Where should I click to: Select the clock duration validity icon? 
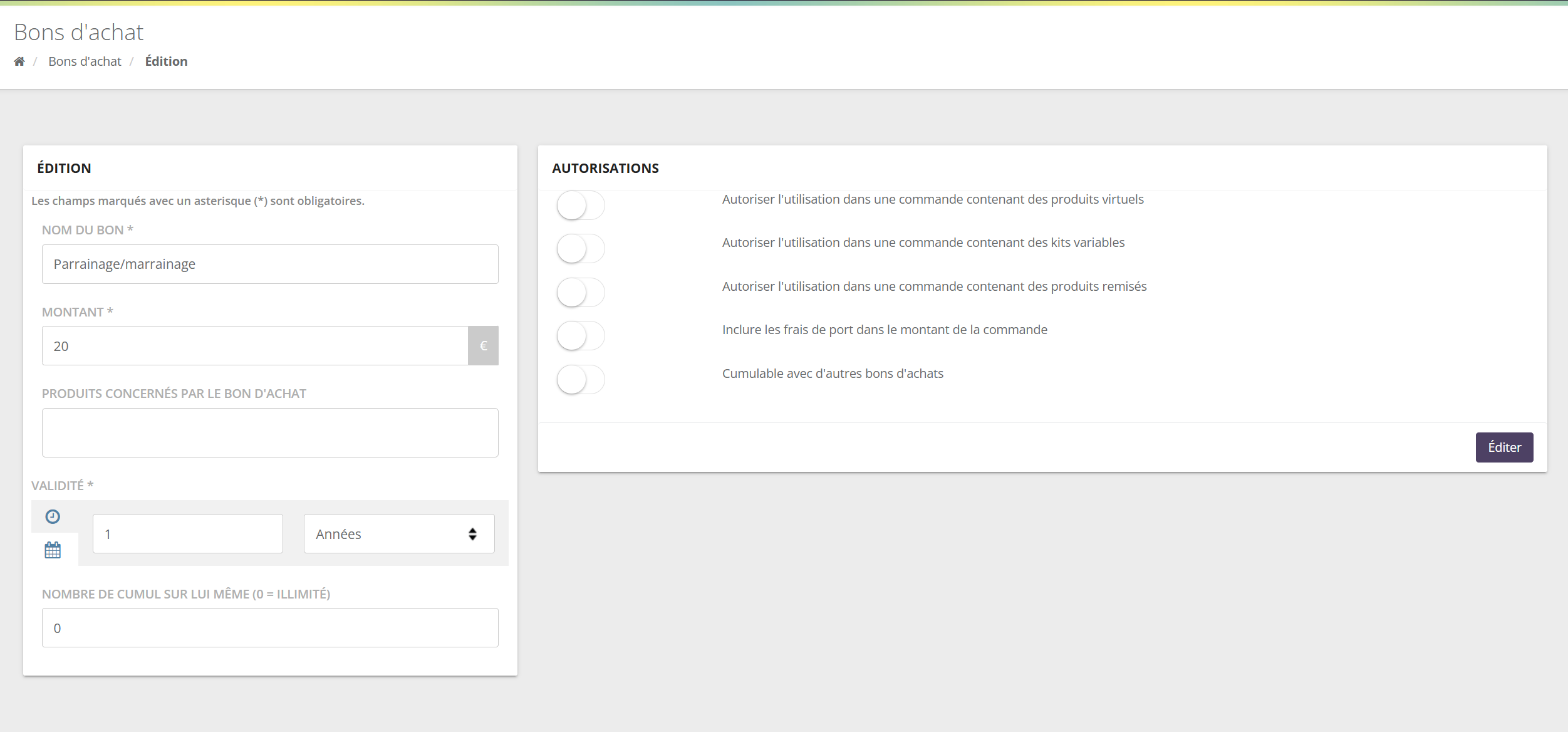pyautogui.click(x=53, y=516)
